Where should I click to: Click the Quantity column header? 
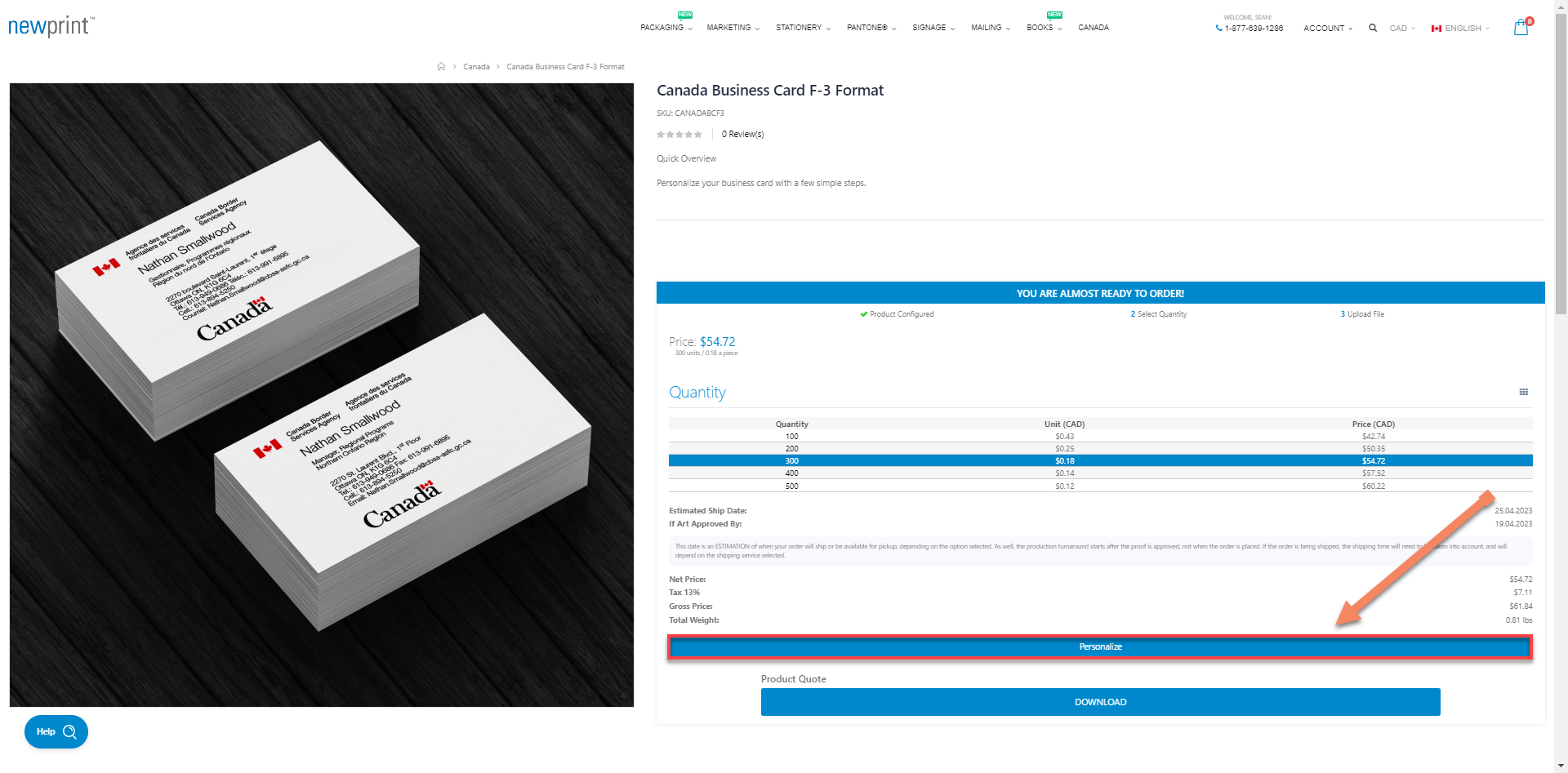(x=792, y=424)
